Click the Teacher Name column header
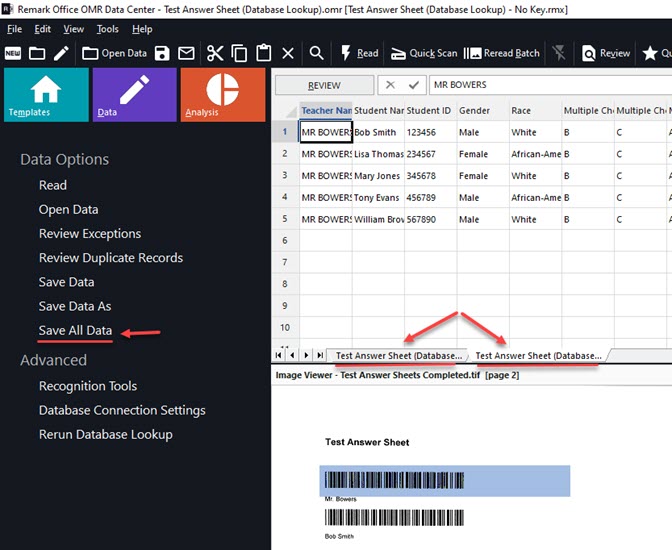The image size is (672, 550). tap(326, 111)
